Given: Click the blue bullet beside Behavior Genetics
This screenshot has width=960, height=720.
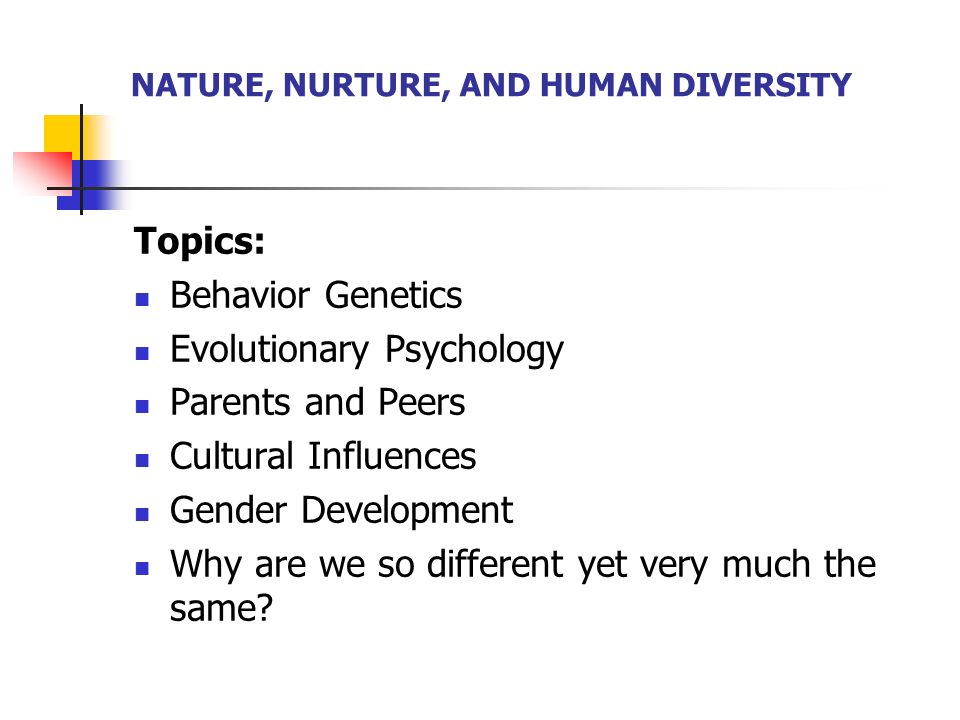Looking at the screenshot, I should pyautogui.click(x=143, y=299).
